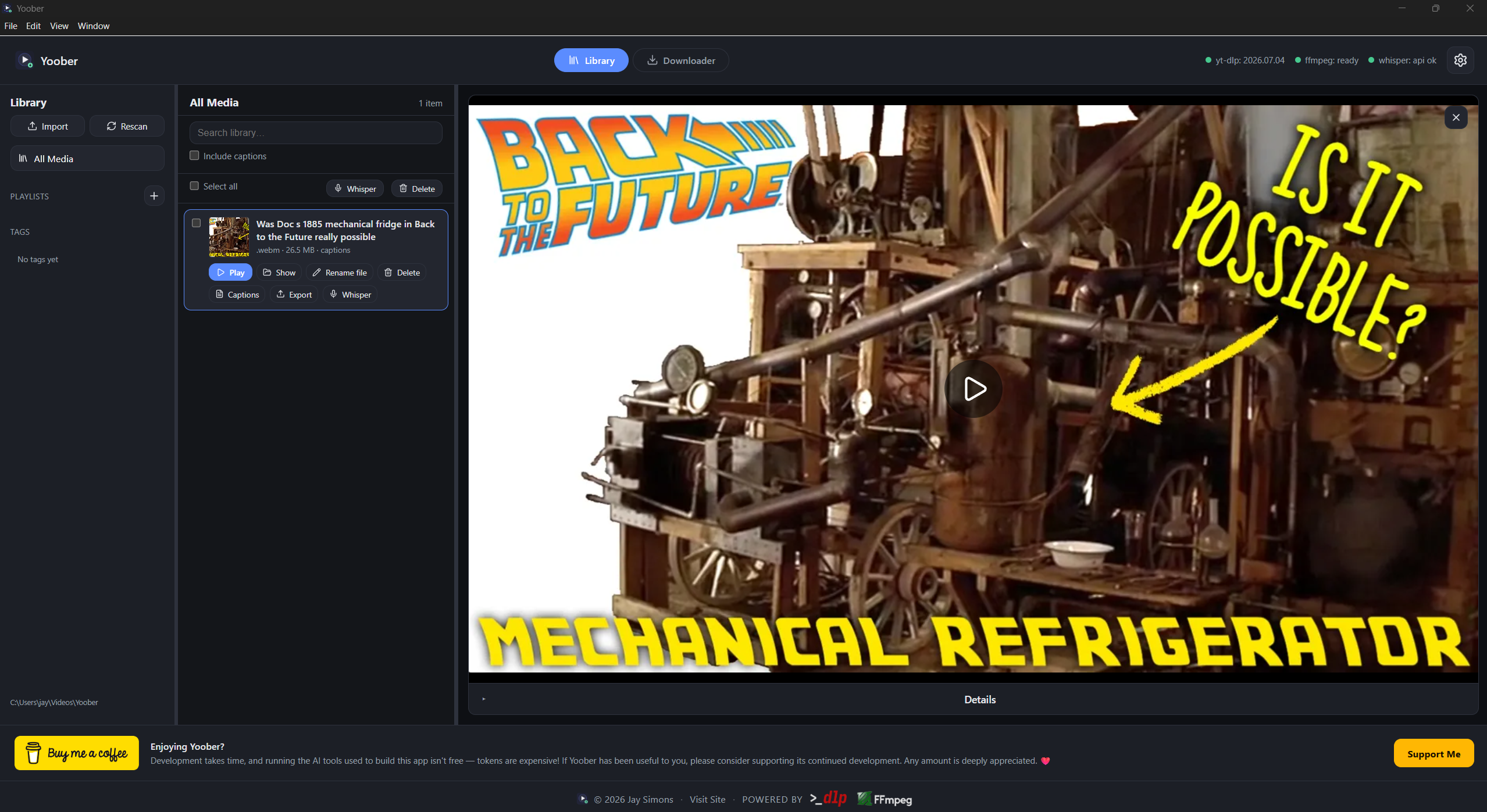Click the FFmpeg logo in footer

(x=884, y=799)
